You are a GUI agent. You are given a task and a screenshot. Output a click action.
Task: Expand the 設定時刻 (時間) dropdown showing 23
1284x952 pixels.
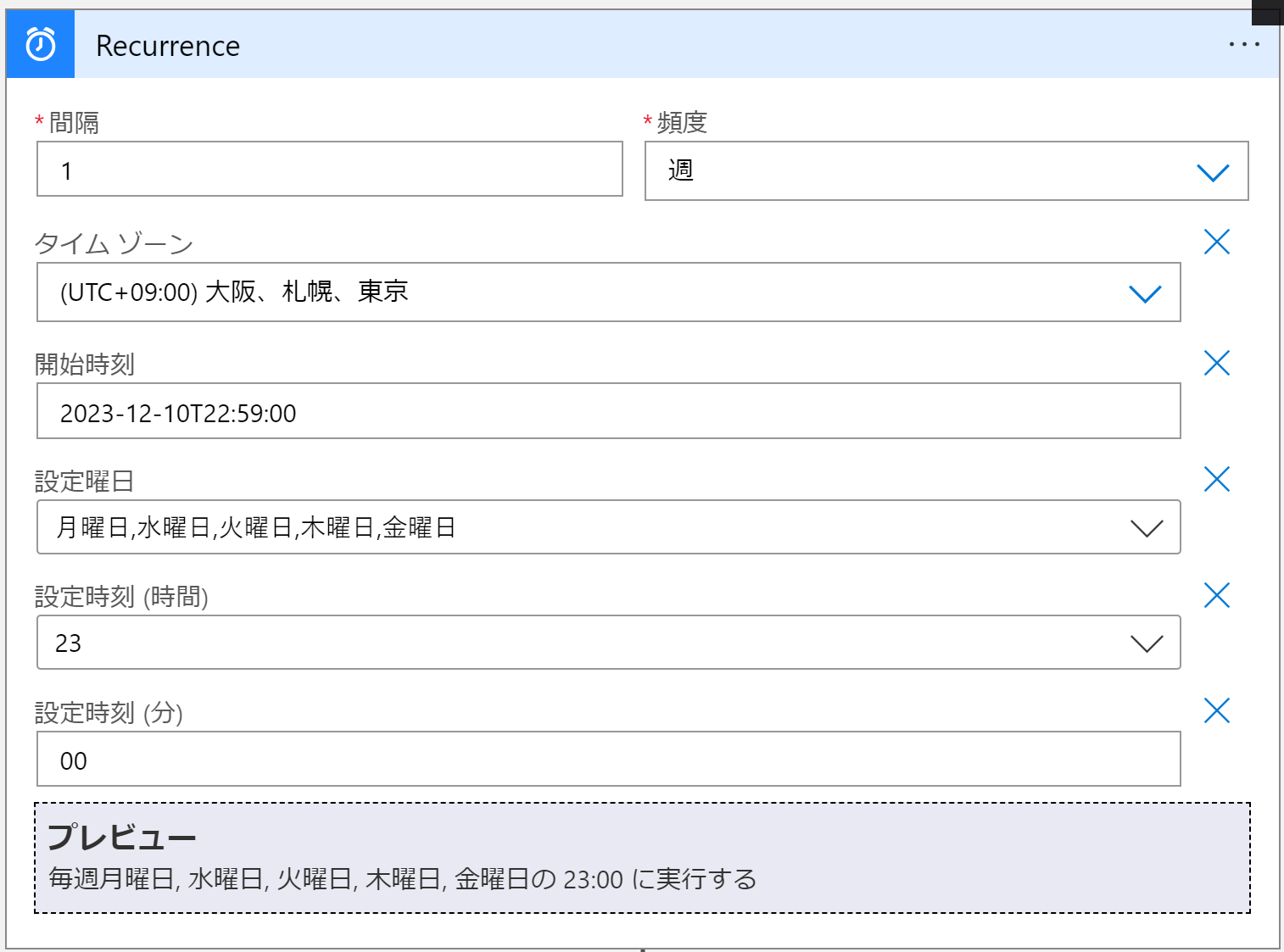[609, 643]
